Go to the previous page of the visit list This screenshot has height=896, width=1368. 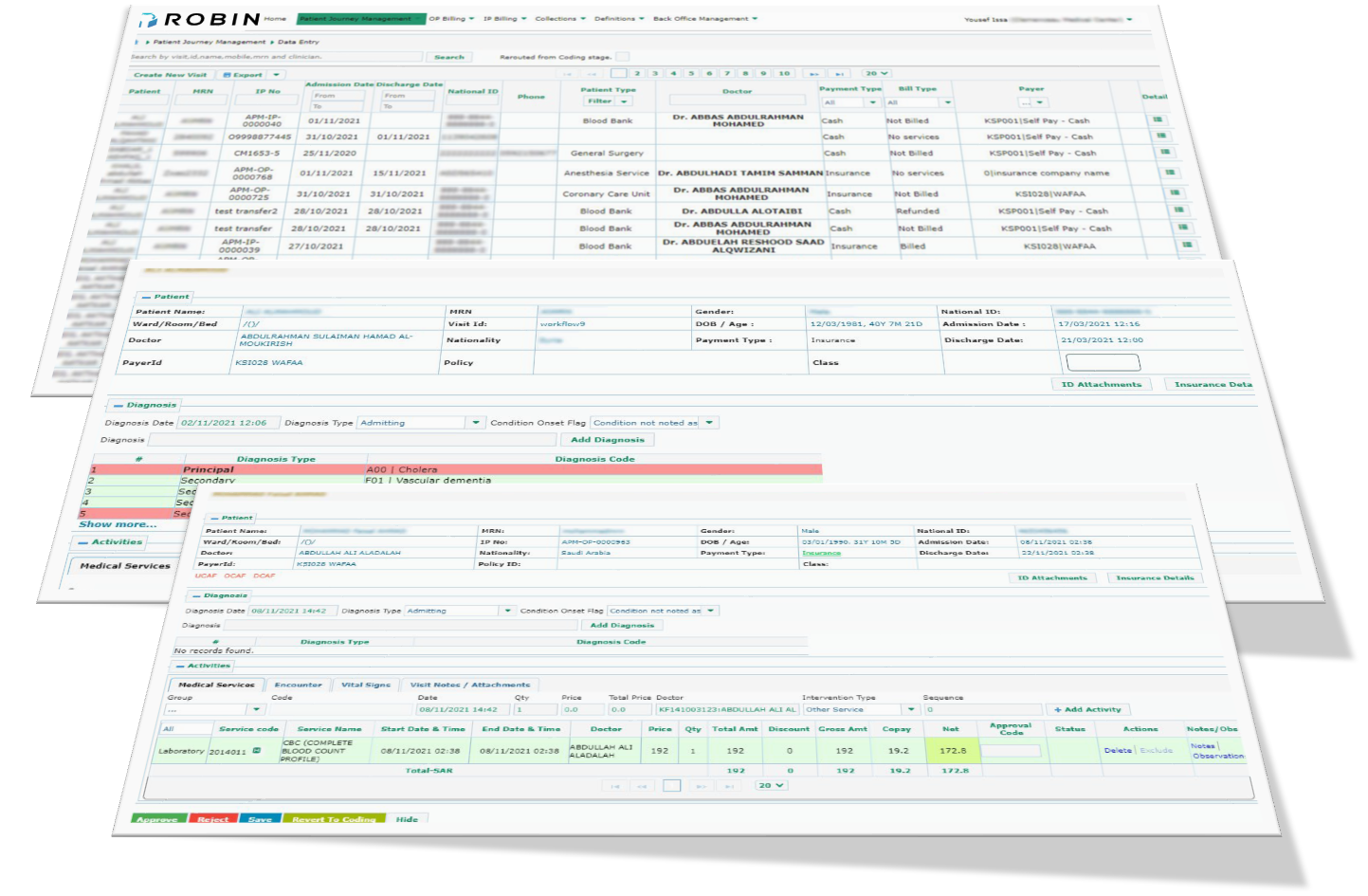592,73
